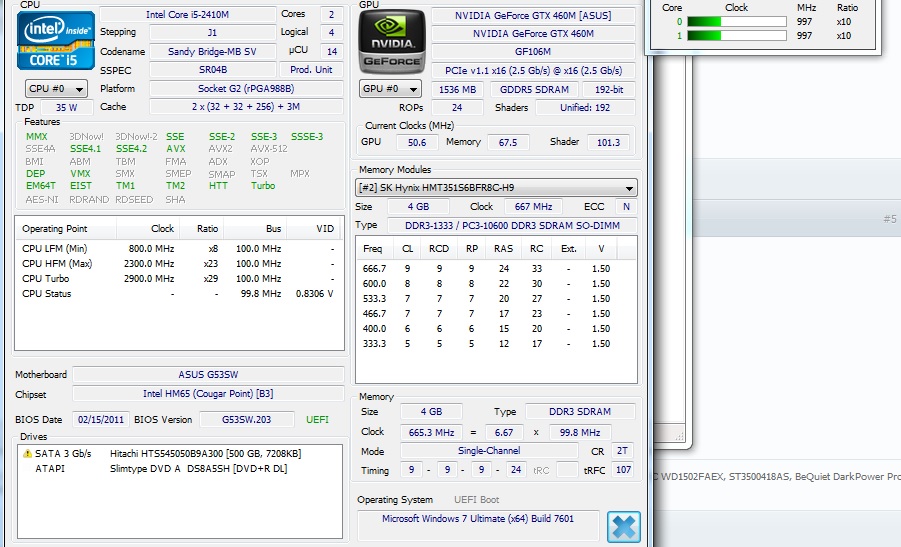The width and height of the screenshot is (901, 547).
Task: Click the 1536 MB video memory value
Action: [x=457, y=90]
